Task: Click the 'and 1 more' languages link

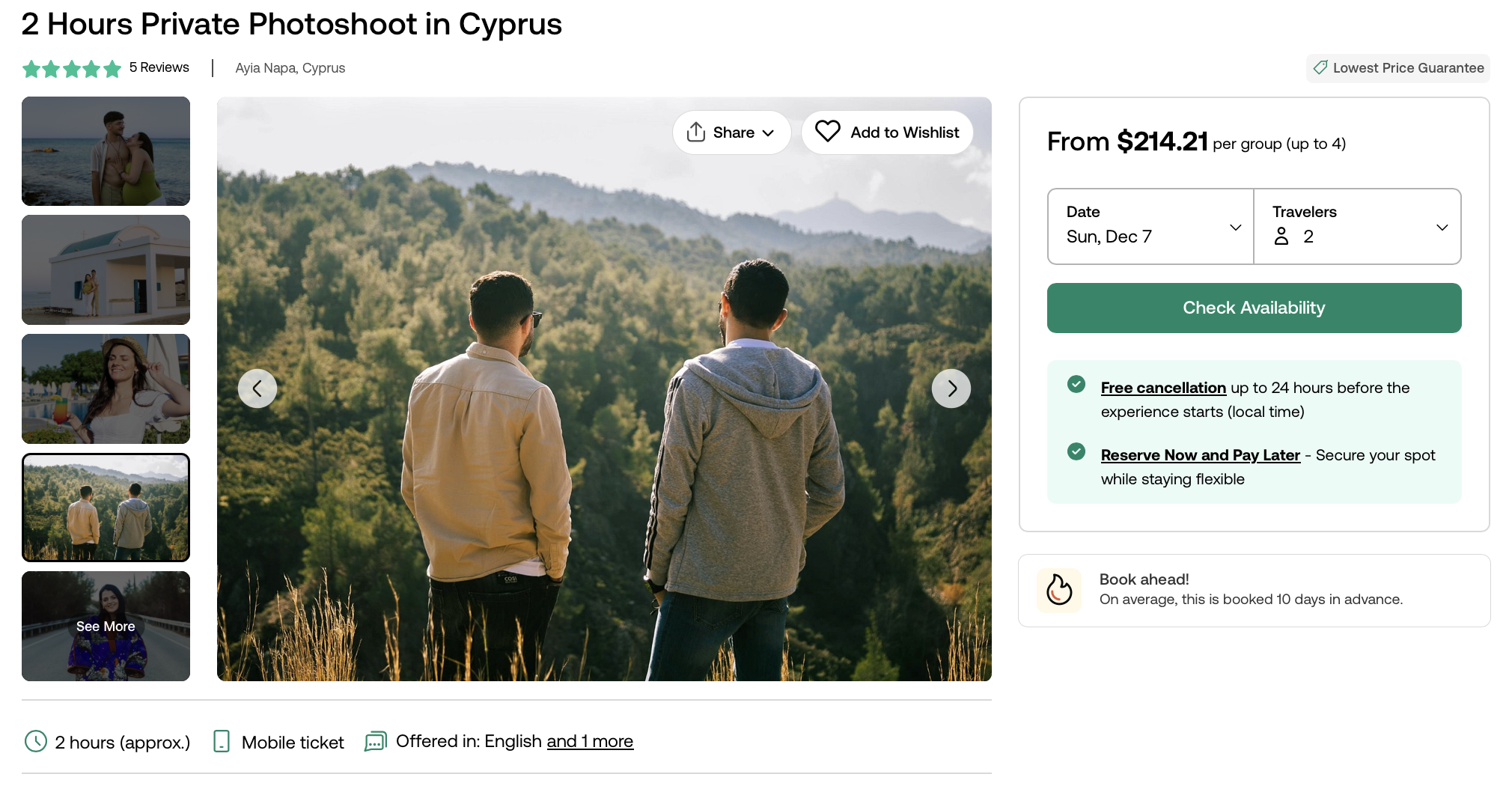Action: pos(590,741)
